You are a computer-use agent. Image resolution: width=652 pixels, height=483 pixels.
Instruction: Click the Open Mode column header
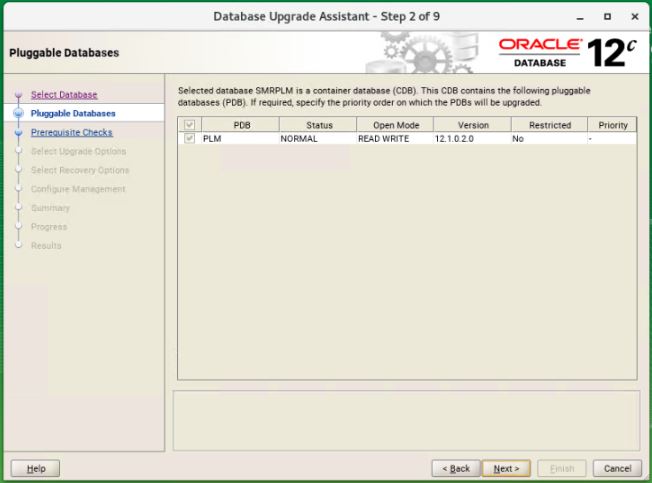tap(395, 125)
